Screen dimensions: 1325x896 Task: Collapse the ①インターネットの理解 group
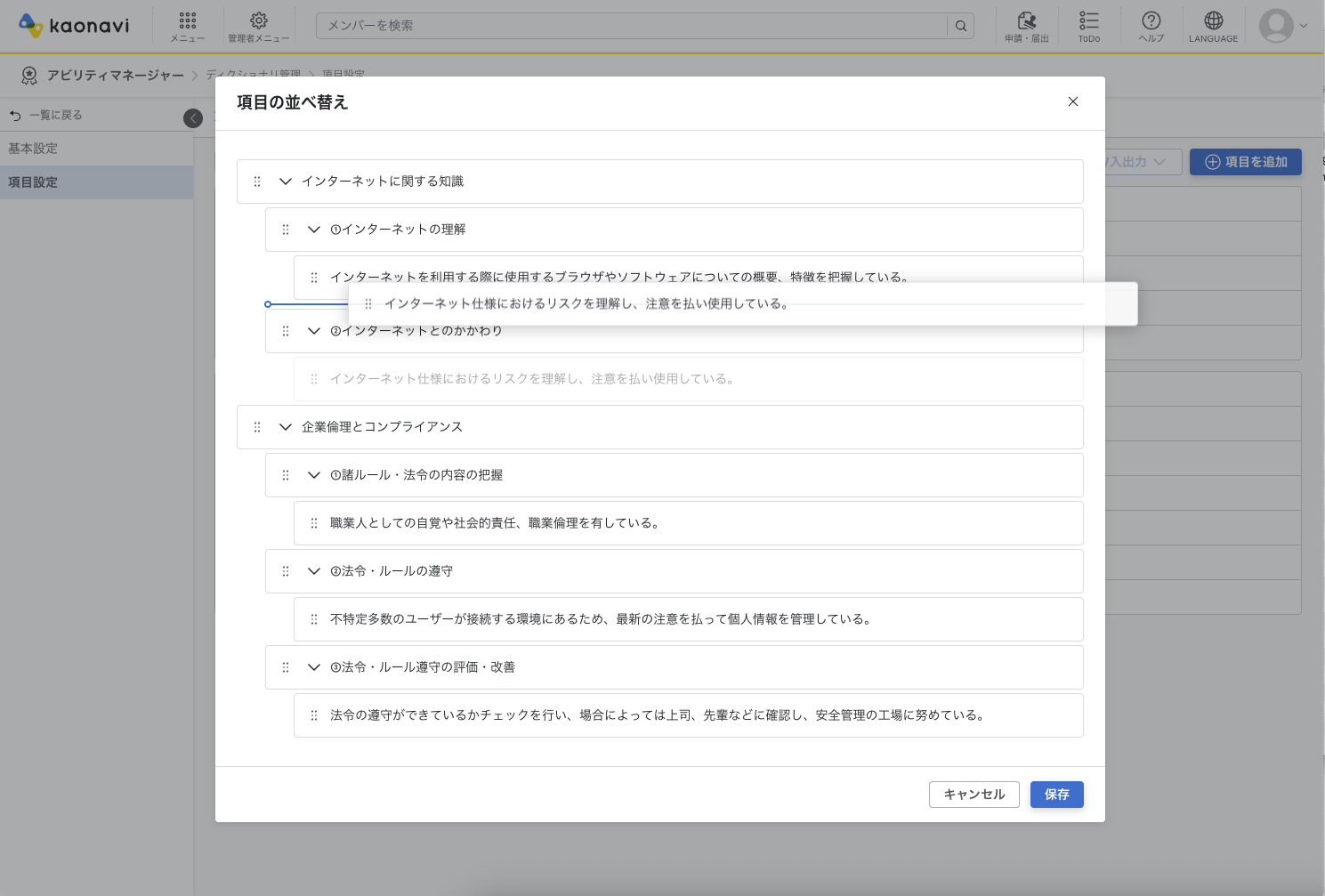pos(314,230)
